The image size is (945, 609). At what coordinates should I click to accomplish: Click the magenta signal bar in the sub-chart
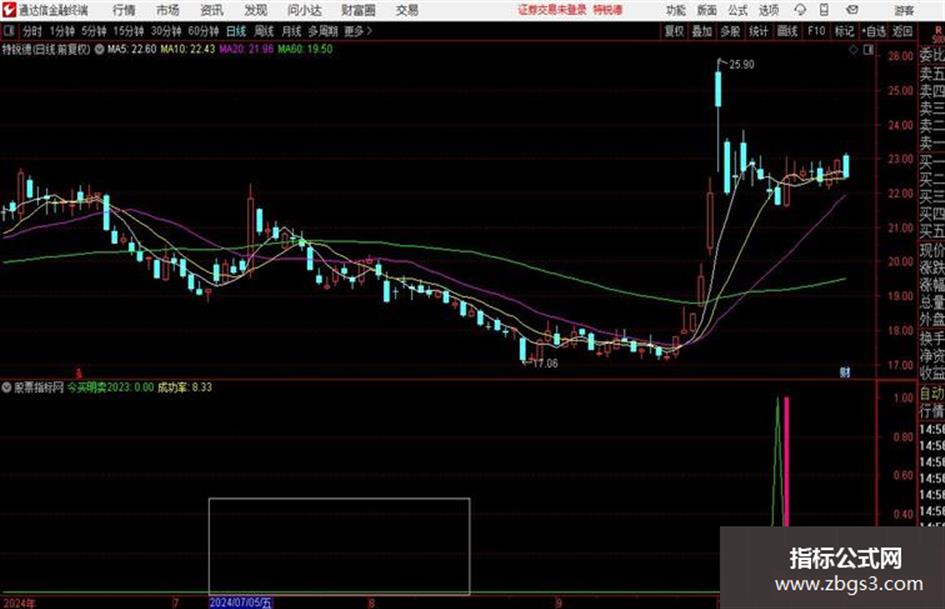coord(786,461)
